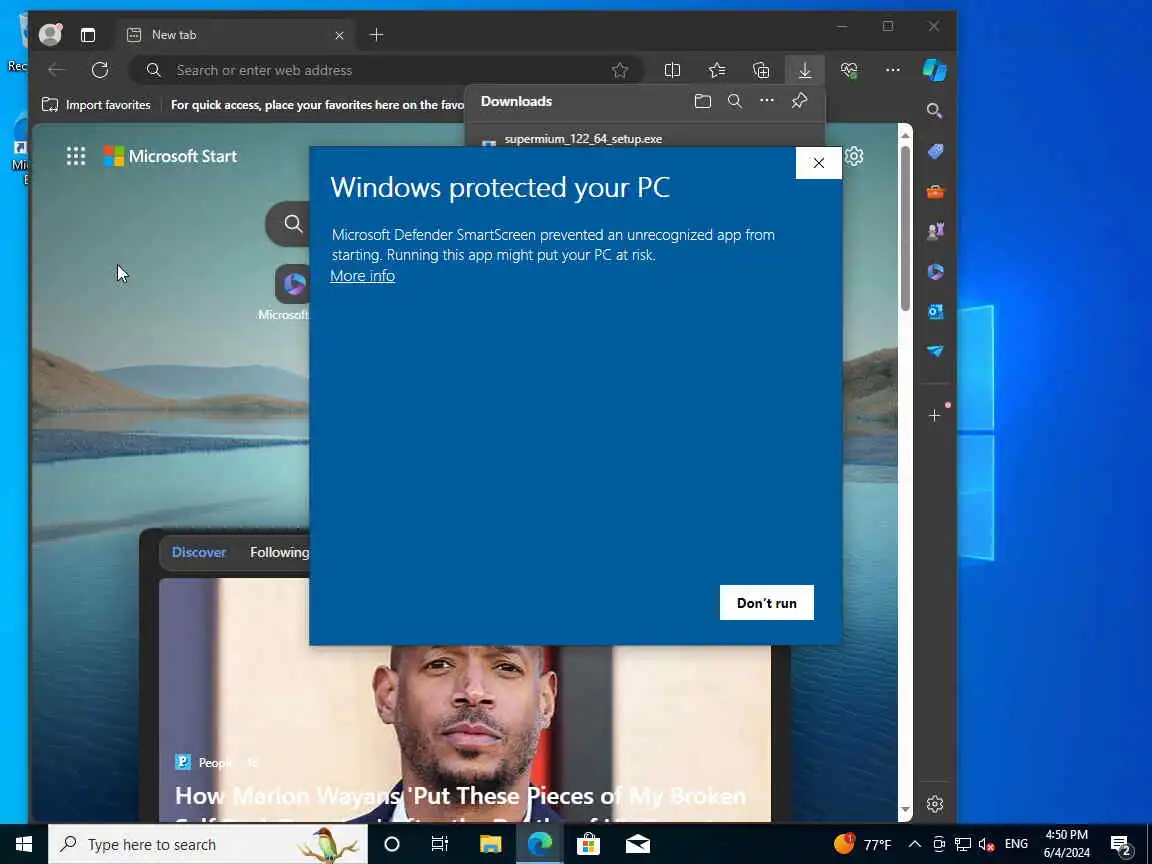Screen dimensions: 1152x864
Task: Pin the Downloads panel
Action: pos(799,101)
